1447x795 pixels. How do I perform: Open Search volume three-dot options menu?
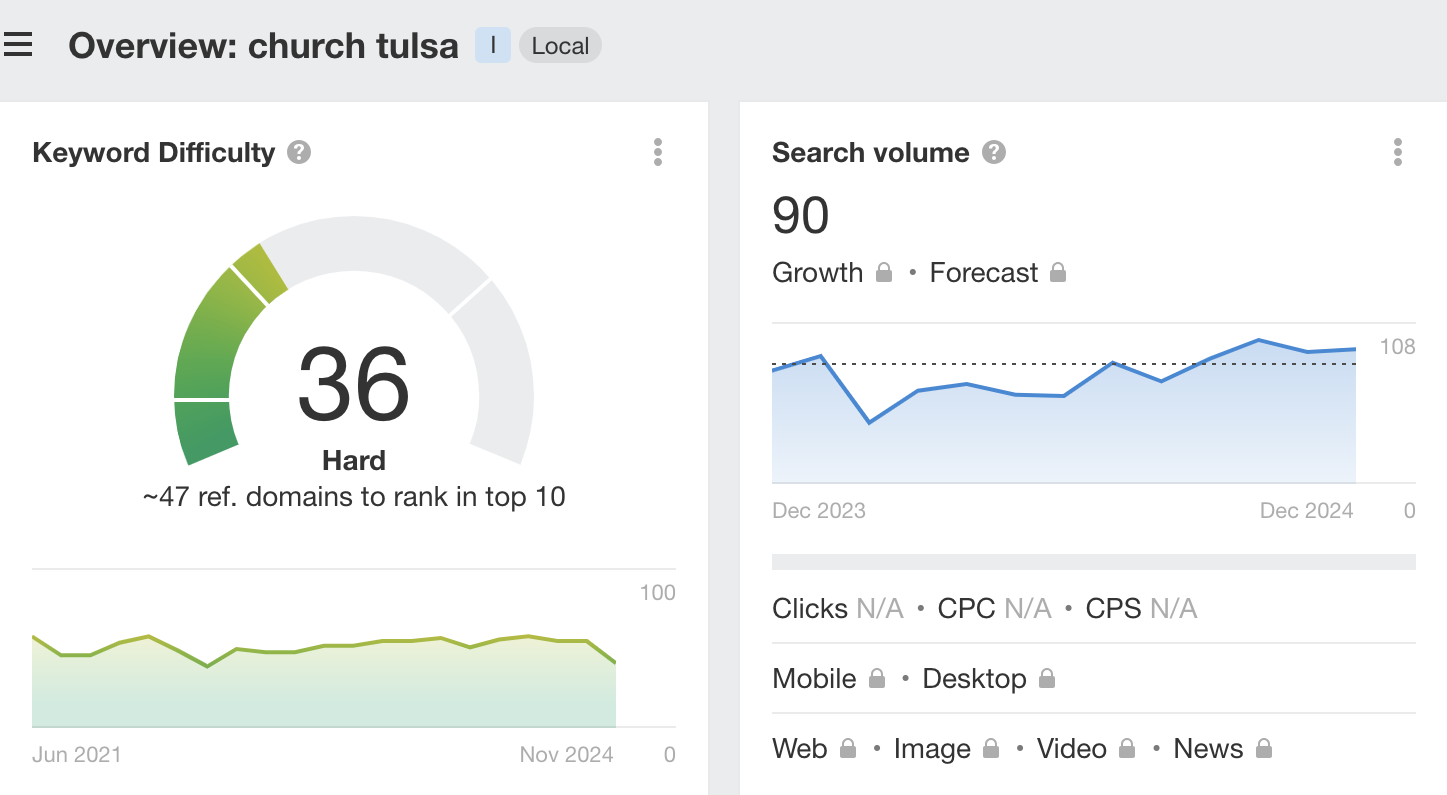1397,152
